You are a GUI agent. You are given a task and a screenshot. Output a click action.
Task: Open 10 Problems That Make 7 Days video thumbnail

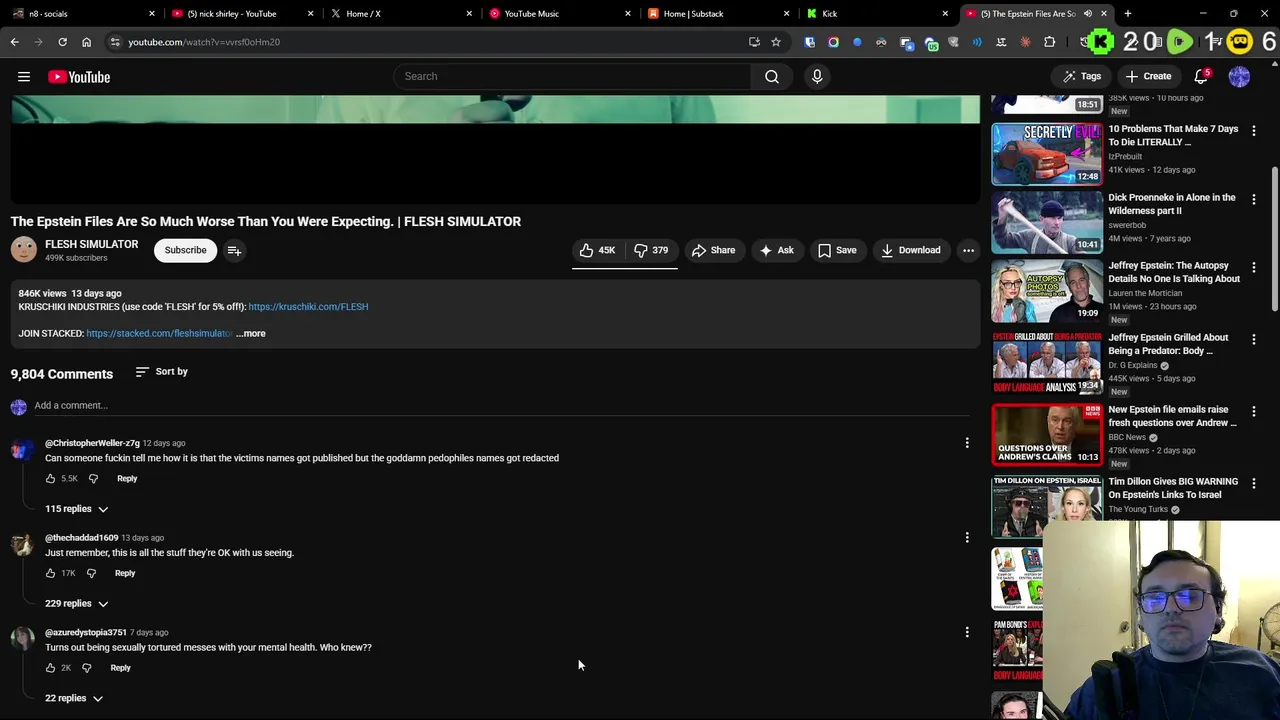[1047, 154]
